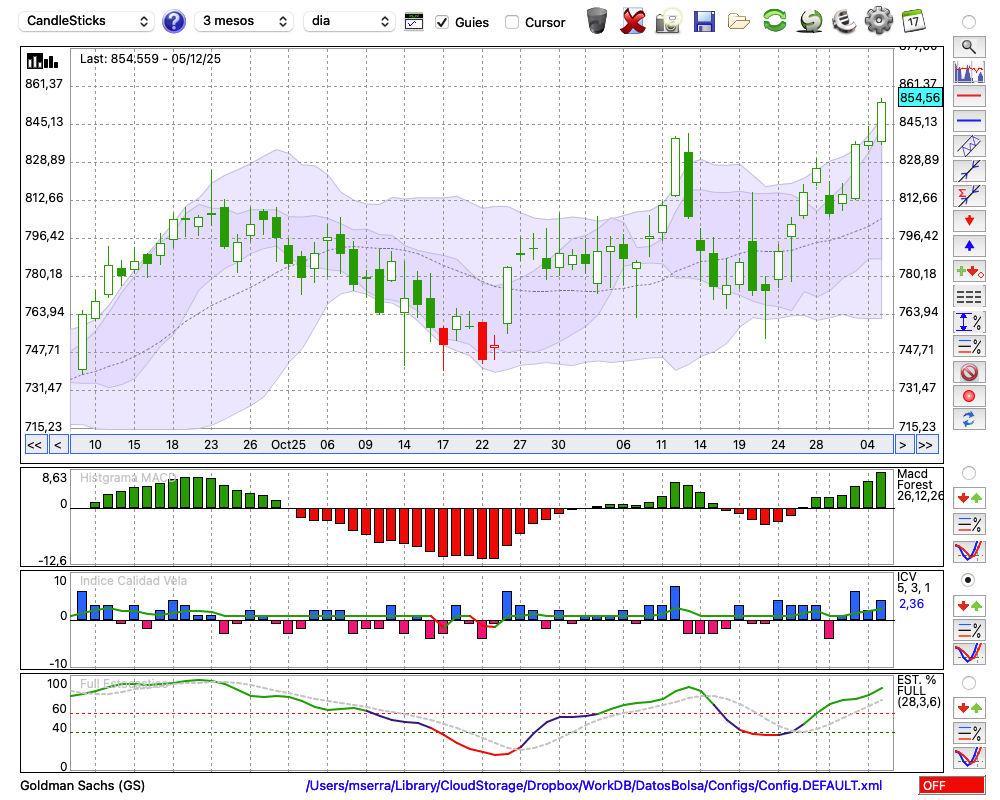Screen dimensions: 1000x800
Task: Click the date timeline scroll bar
Action: click(480, 445)
